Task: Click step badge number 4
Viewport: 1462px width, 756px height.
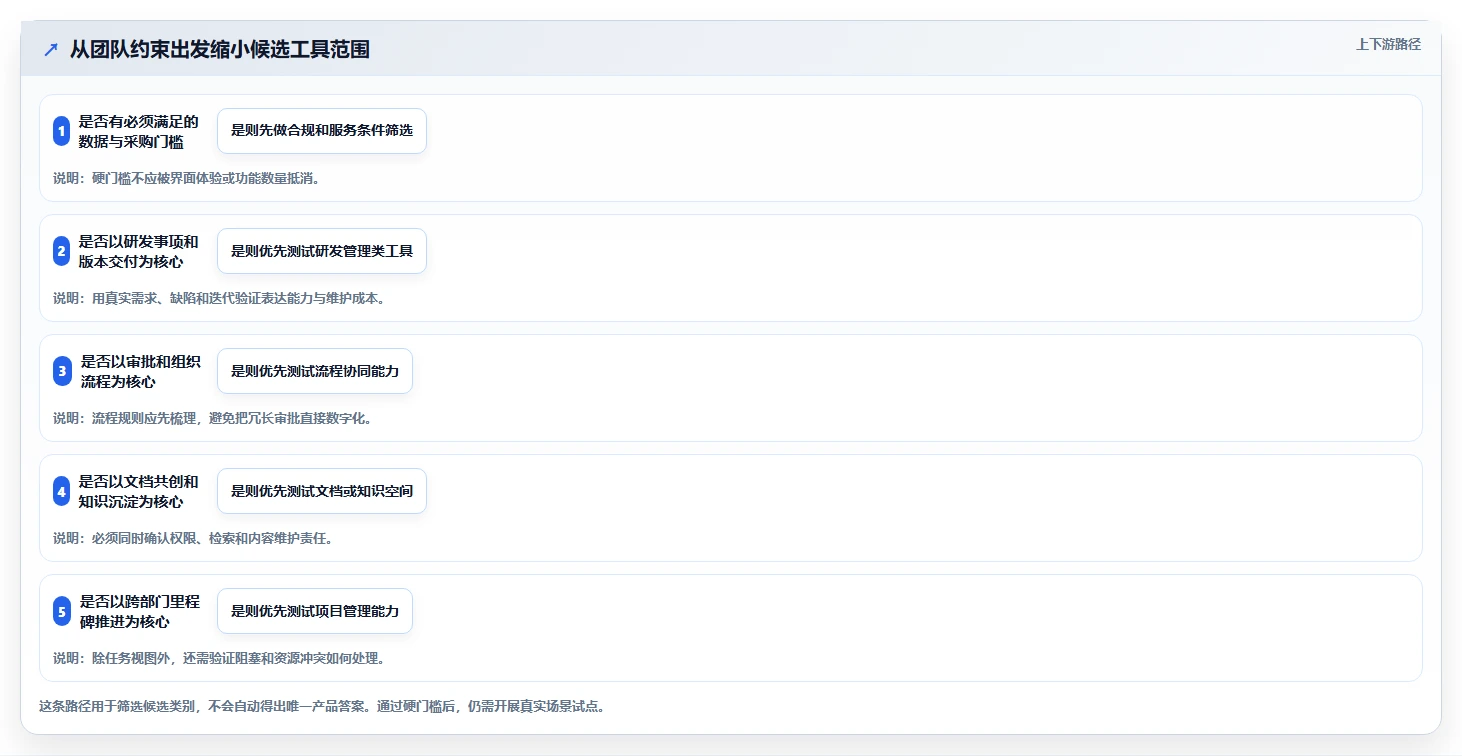Action: pos(61,491)
